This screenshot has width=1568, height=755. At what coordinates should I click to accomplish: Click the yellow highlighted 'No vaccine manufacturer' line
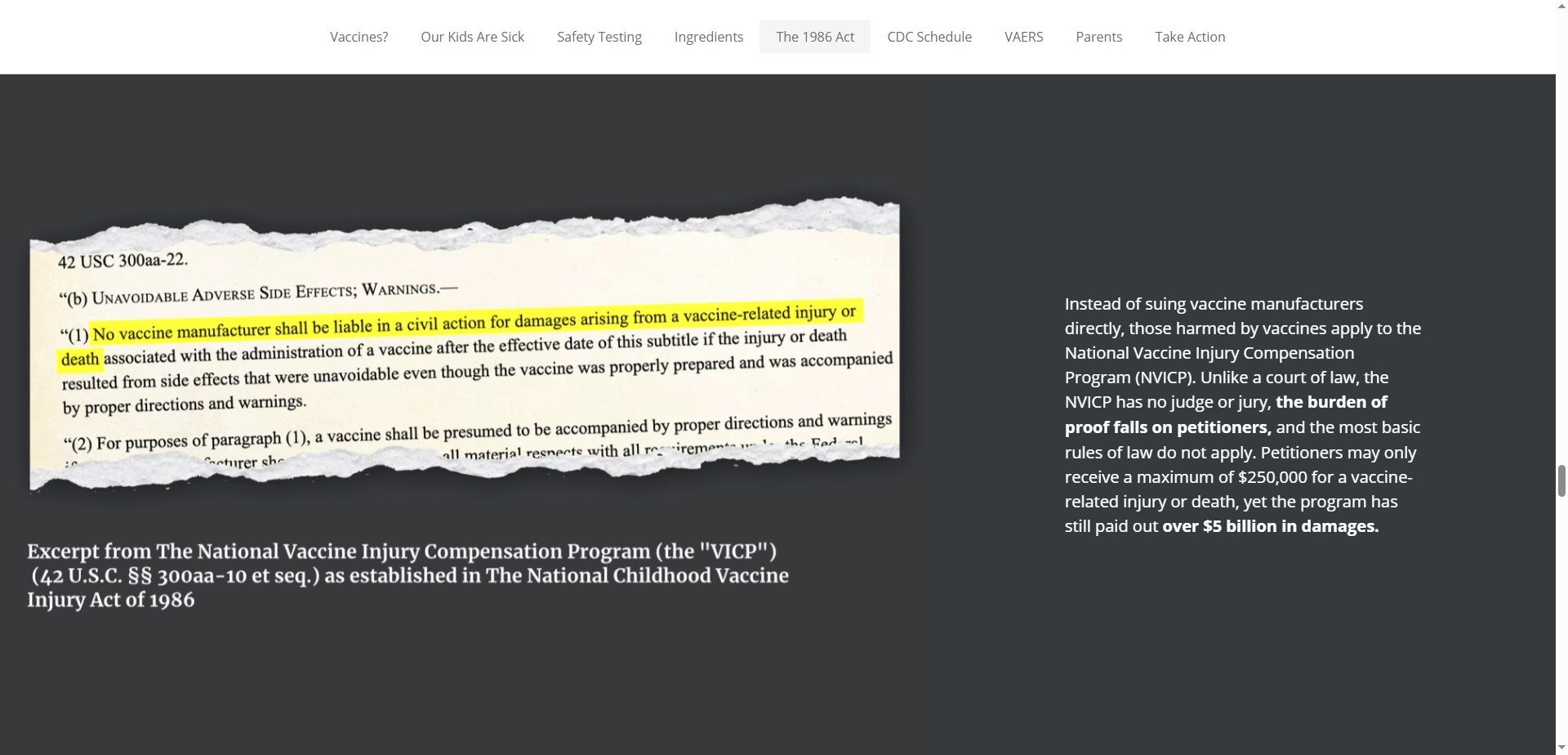click(x=474, y=323)
